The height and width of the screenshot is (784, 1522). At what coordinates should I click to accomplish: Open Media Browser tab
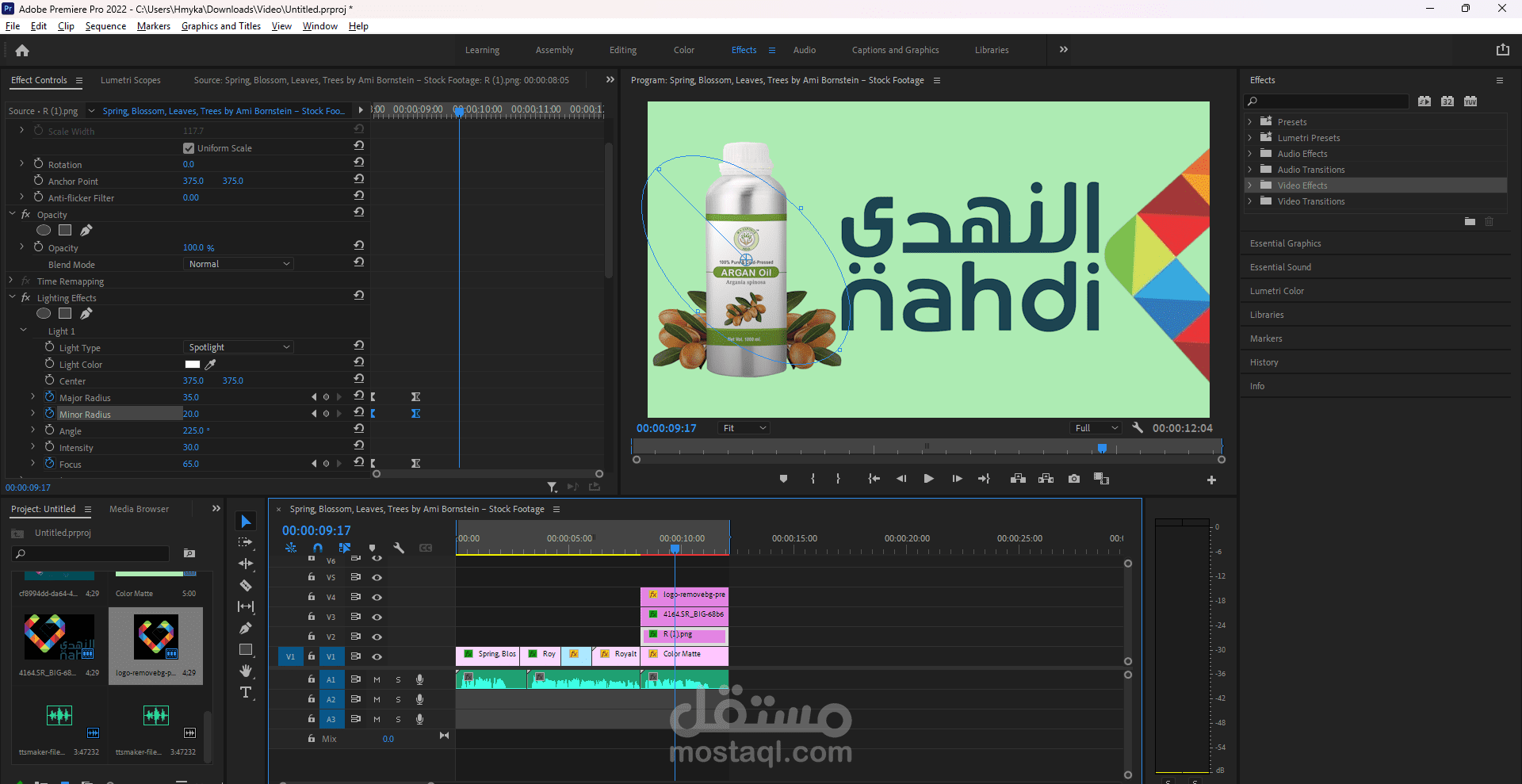pyautogui.click(x=140, y=509)
